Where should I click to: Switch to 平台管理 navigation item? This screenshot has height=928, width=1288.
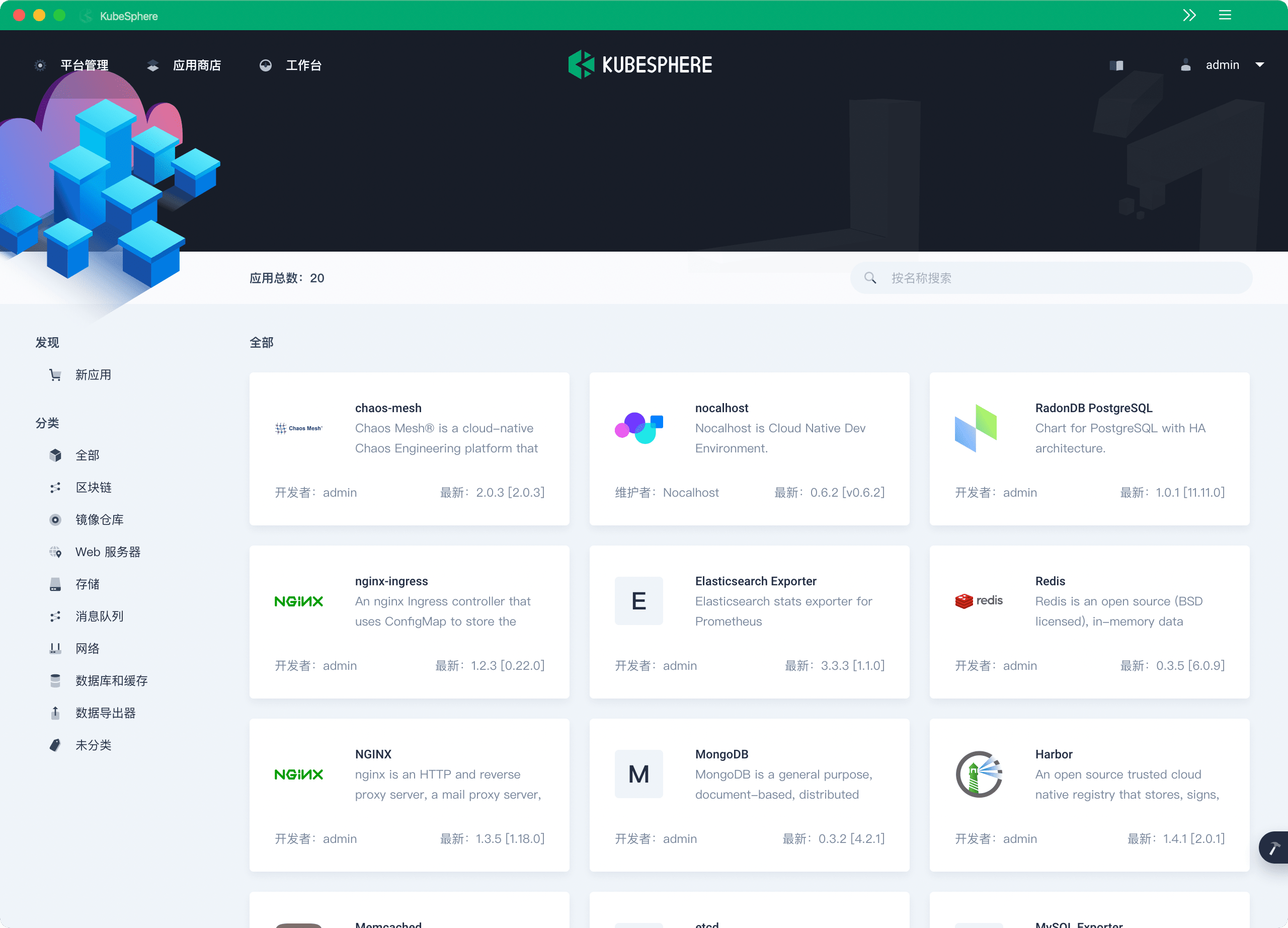(x=84, y=65)
